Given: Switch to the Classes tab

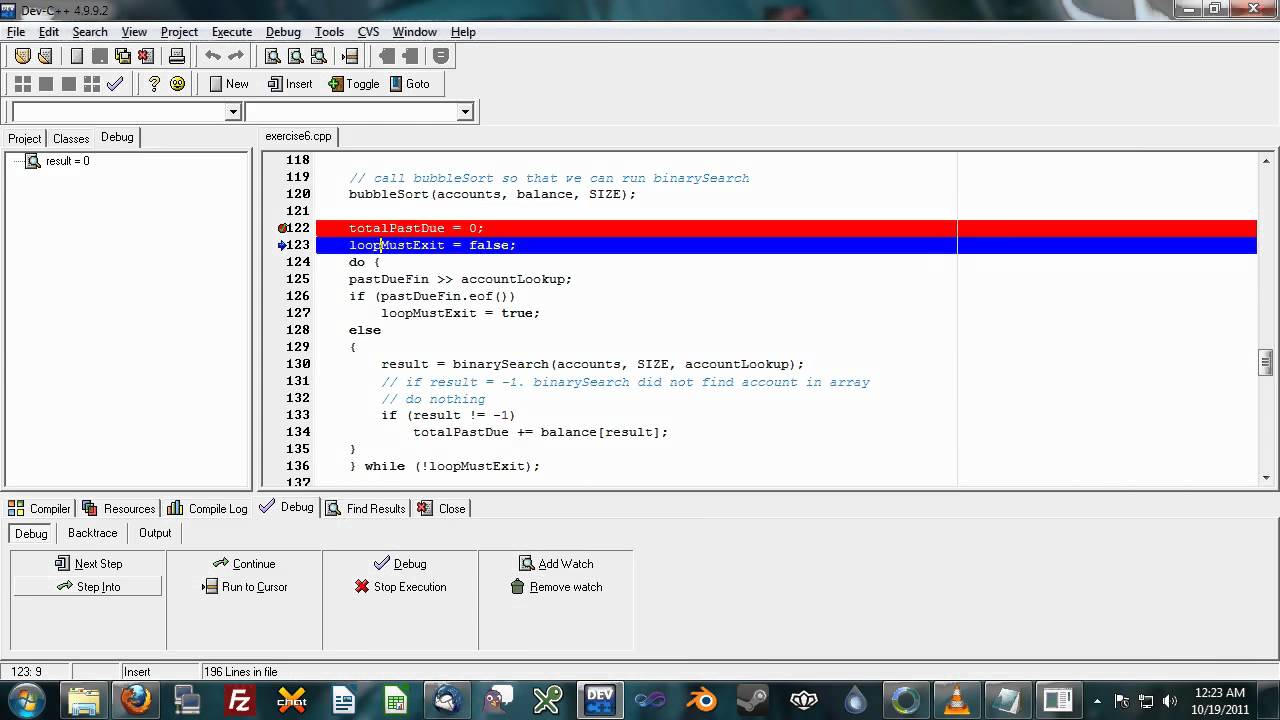Looking at the screenshot, I should [x=71, y=138].
